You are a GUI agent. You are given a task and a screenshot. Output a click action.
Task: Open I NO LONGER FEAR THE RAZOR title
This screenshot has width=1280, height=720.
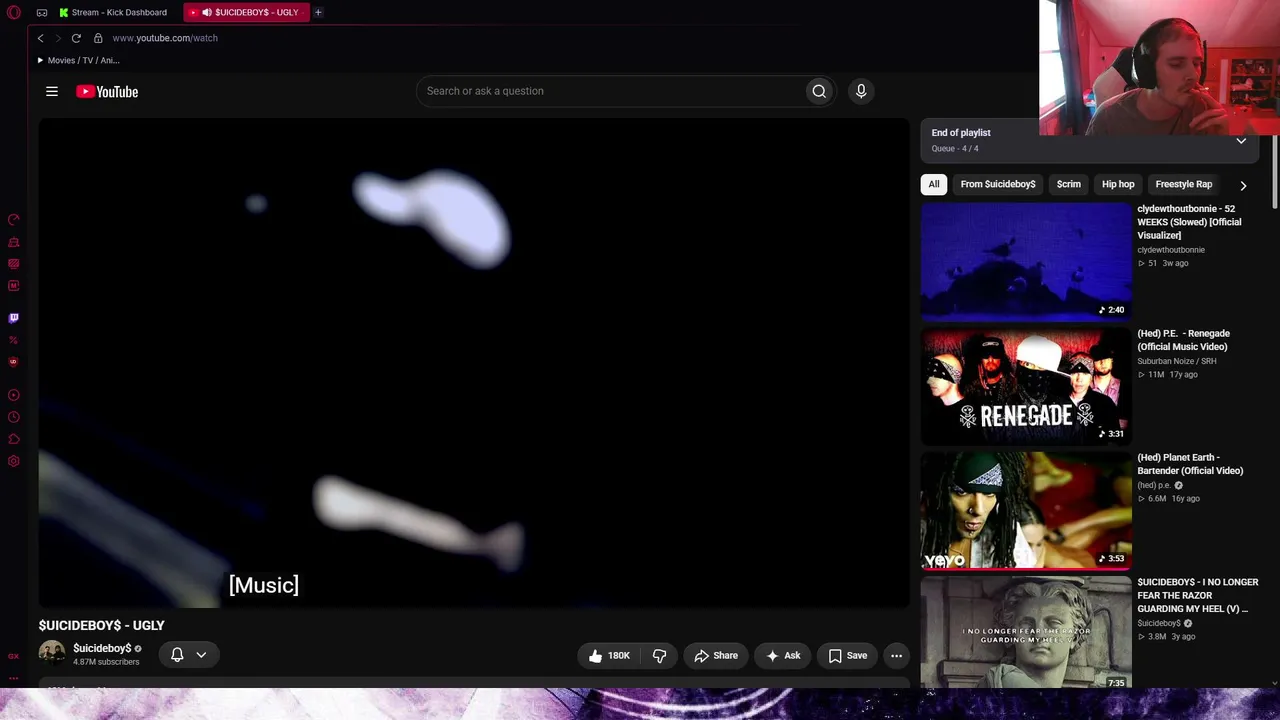1198,595
